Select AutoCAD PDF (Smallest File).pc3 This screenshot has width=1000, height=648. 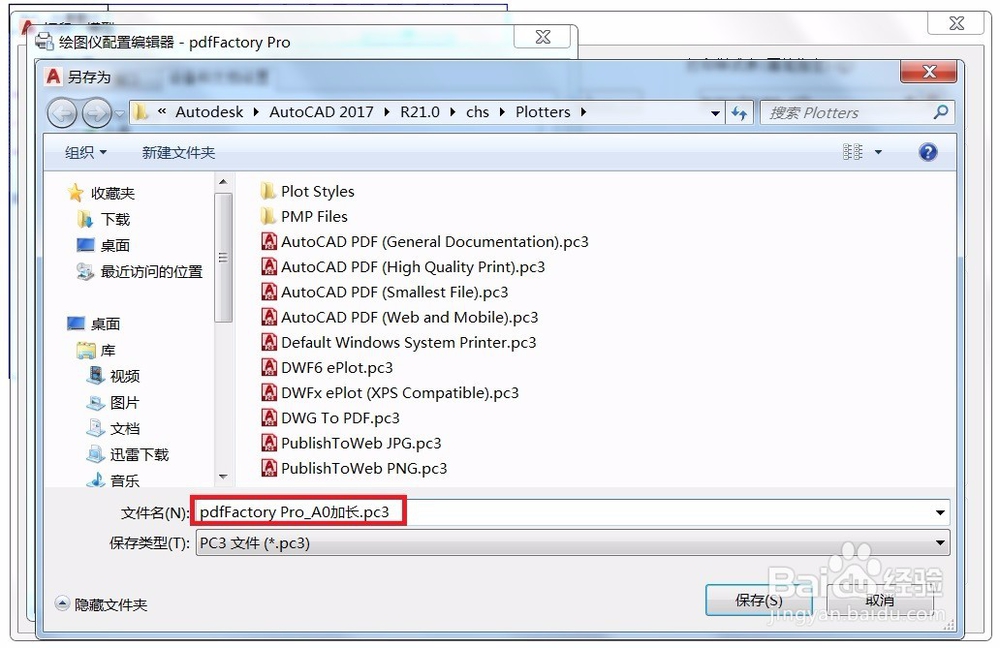385,291
